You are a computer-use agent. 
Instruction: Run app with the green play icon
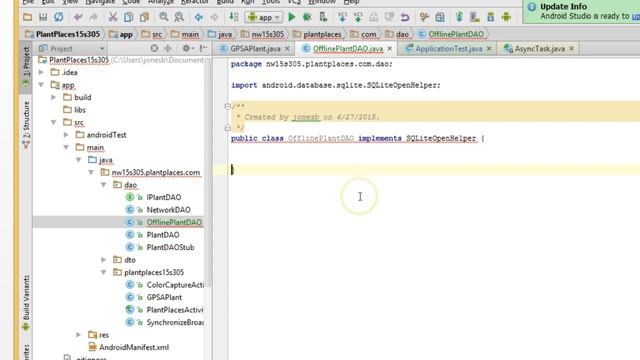[291, 17]
